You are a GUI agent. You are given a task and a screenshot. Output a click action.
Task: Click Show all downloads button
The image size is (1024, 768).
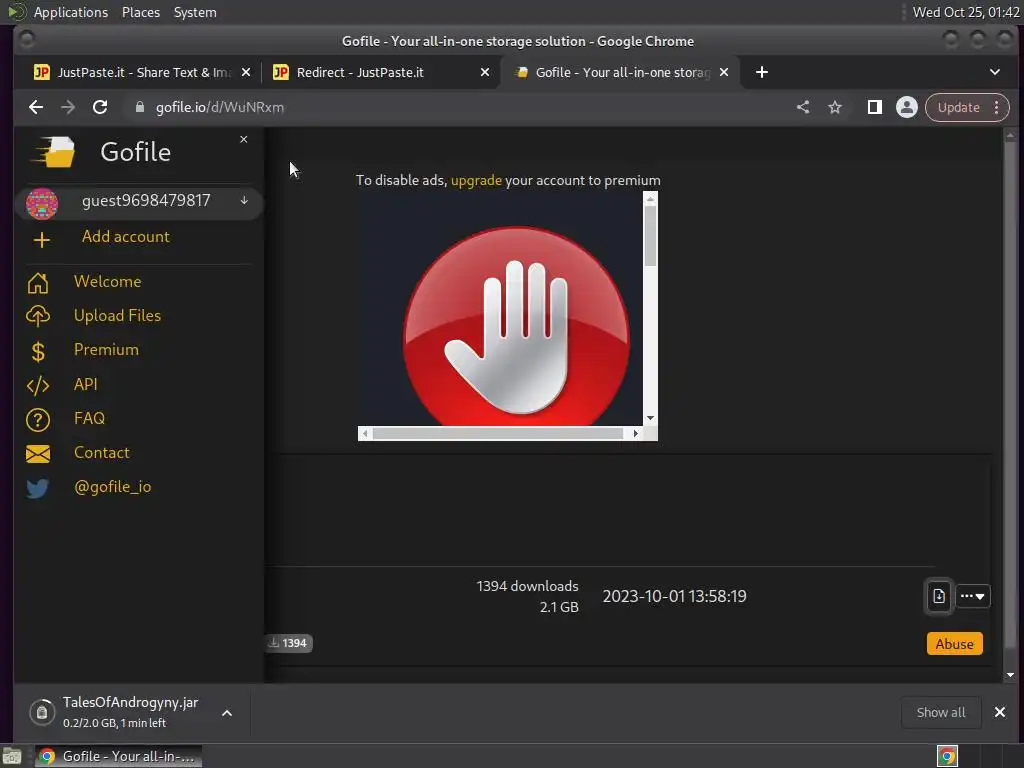click(940, 712)
